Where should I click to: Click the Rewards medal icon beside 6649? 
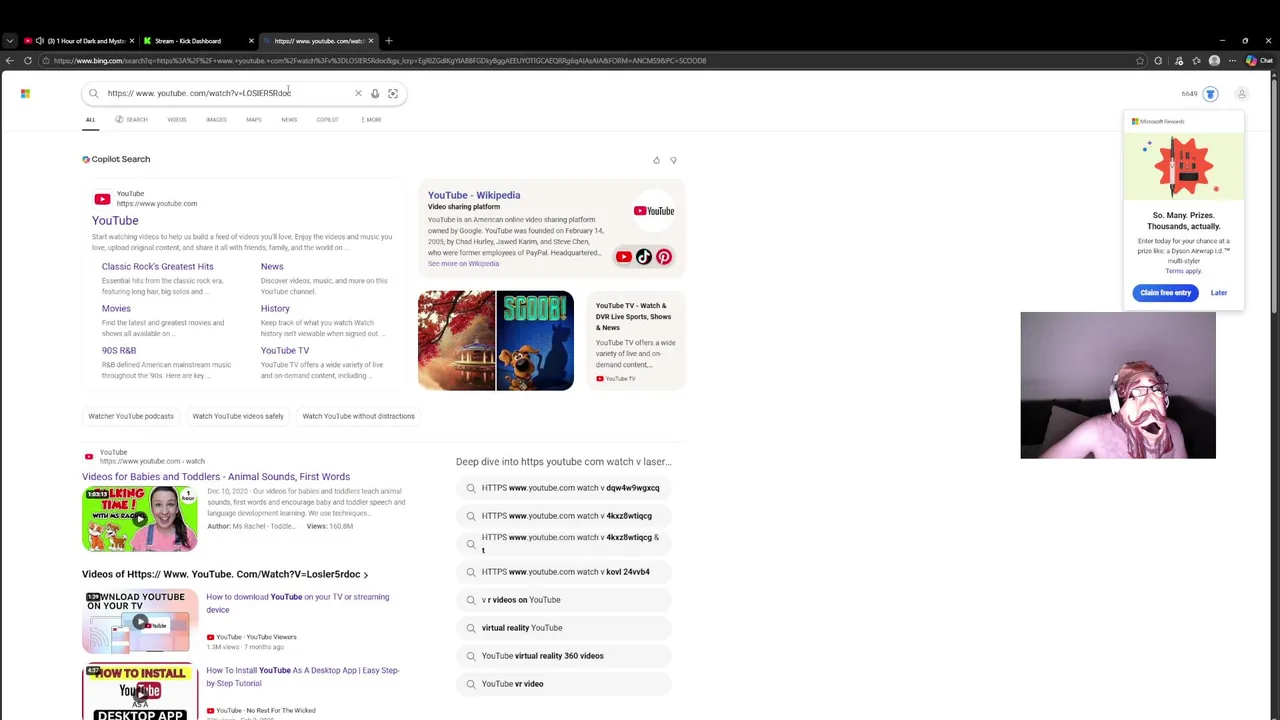(1210, 94)
